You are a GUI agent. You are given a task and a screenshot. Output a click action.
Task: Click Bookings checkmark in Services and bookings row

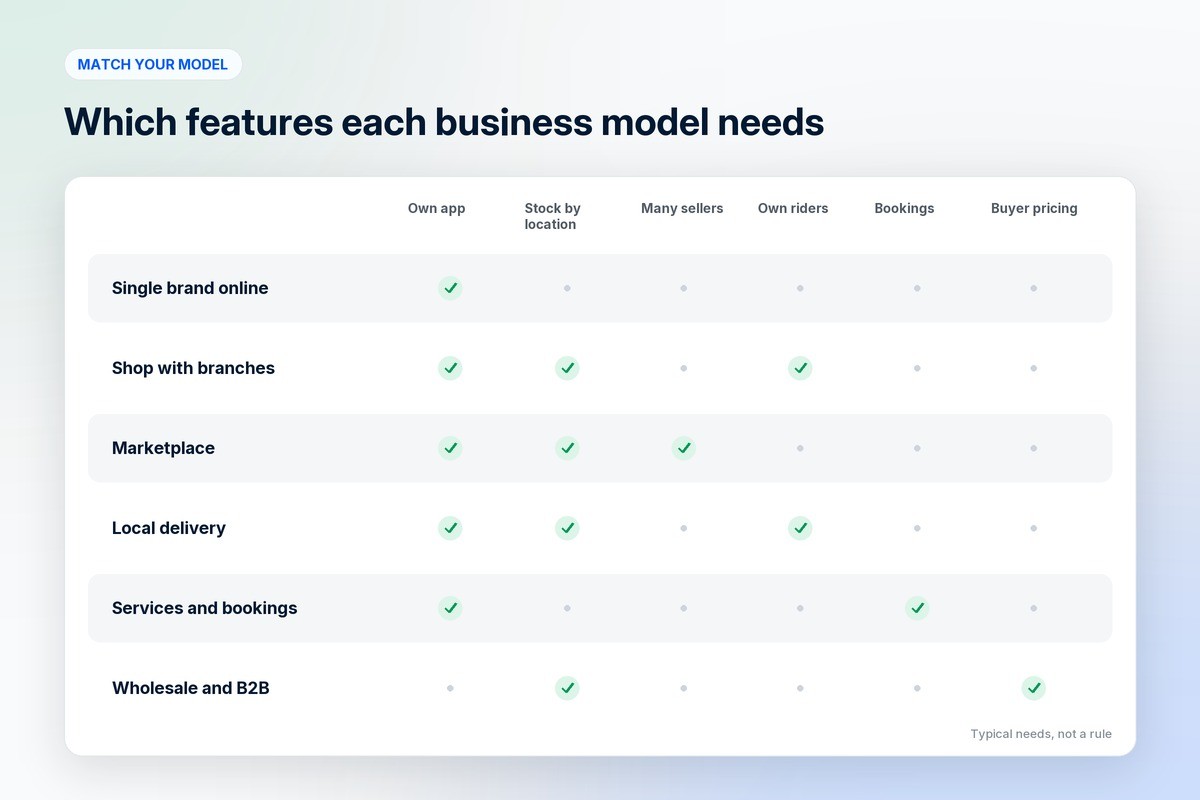917,608
